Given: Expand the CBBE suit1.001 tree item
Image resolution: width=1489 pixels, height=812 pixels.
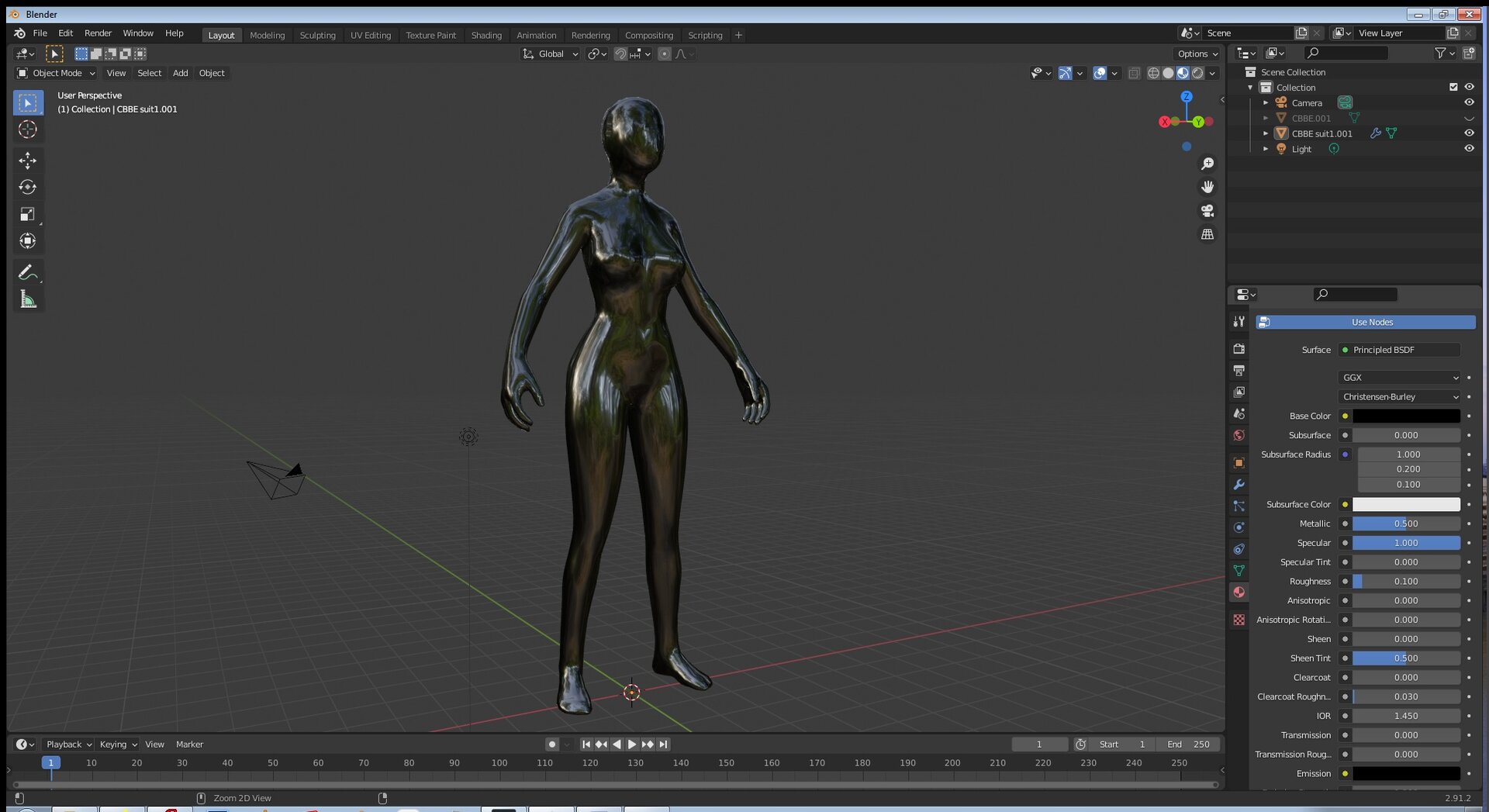Looking at the screenshot, I should coord(1266,133).
